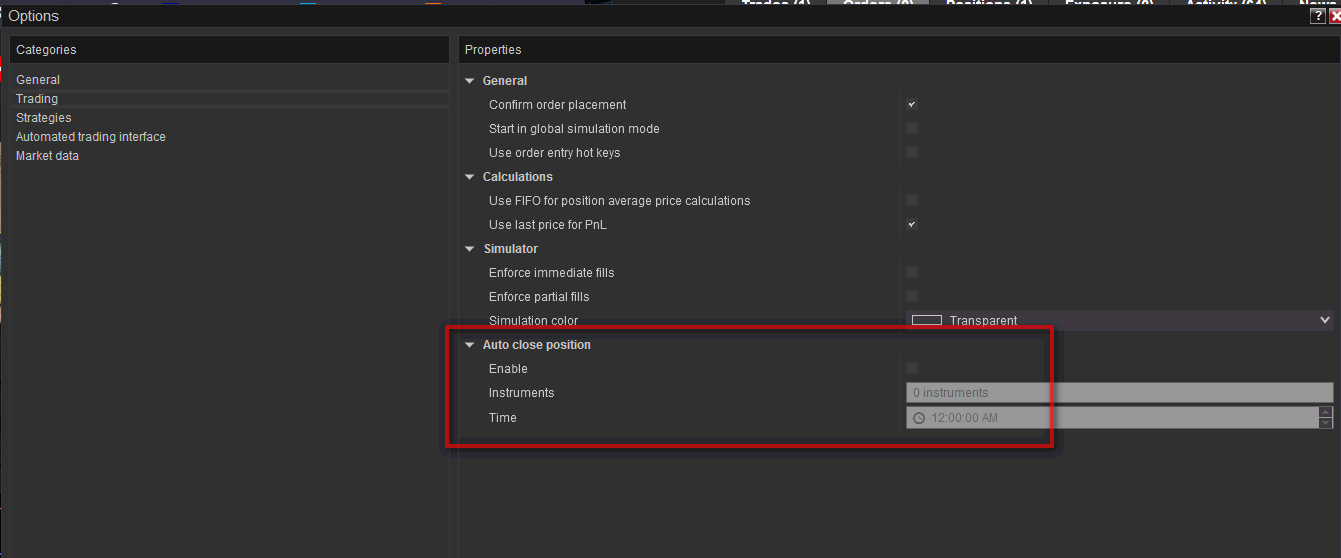Enable FIFO position average price checkbox

912,200
